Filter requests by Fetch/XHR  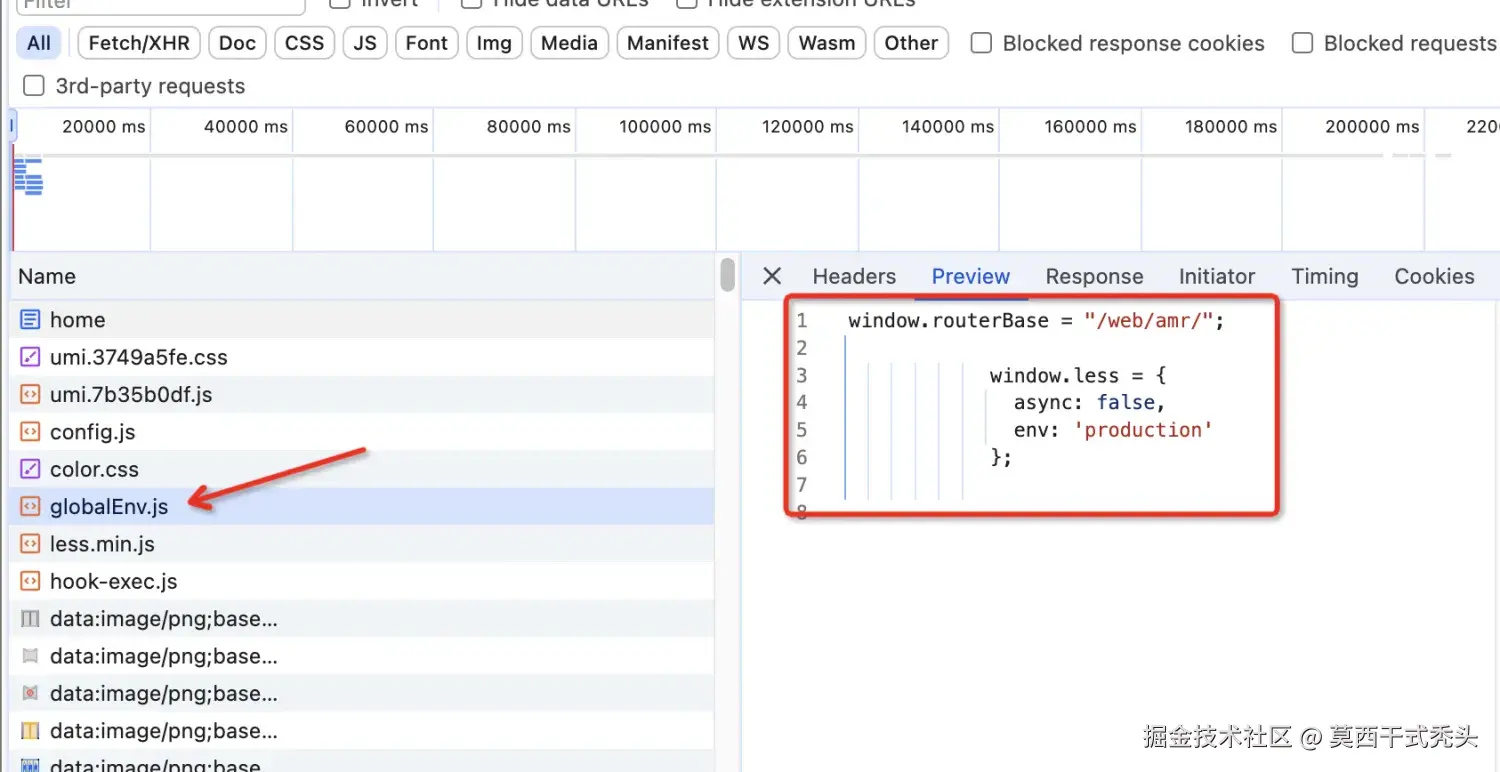pyautogui.click(x=139, y=43)
